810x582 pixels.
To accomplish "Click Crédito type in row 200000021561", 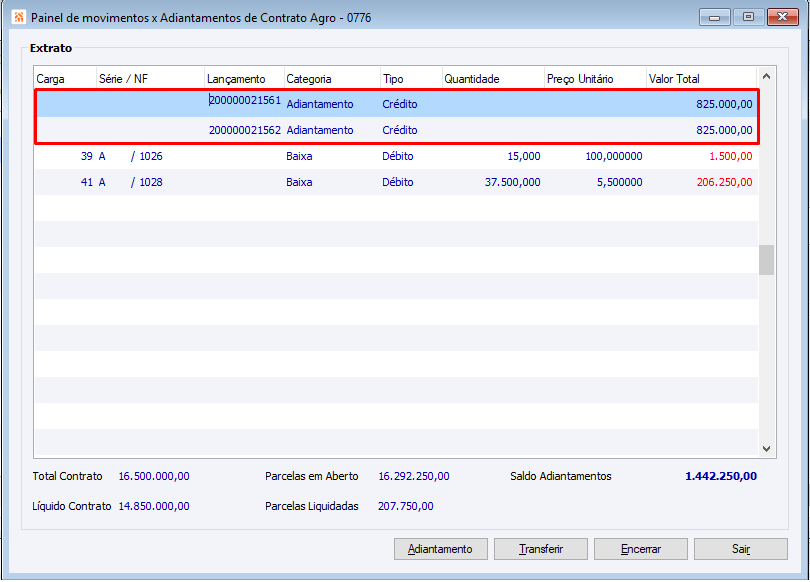I will tap(400, 104).
